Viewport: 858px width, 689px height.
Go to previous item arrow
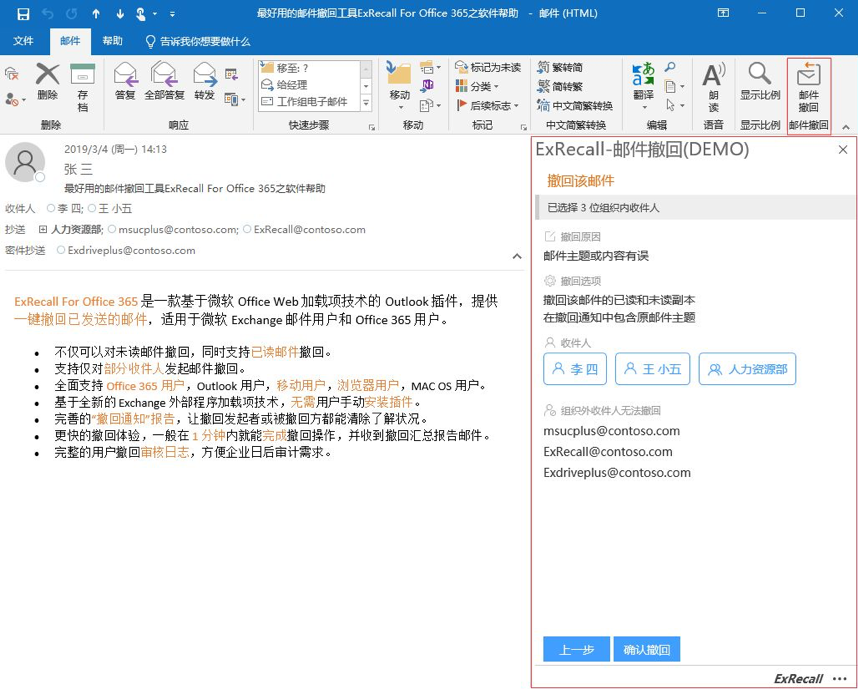pyautogui.click(x=96, y=14)
